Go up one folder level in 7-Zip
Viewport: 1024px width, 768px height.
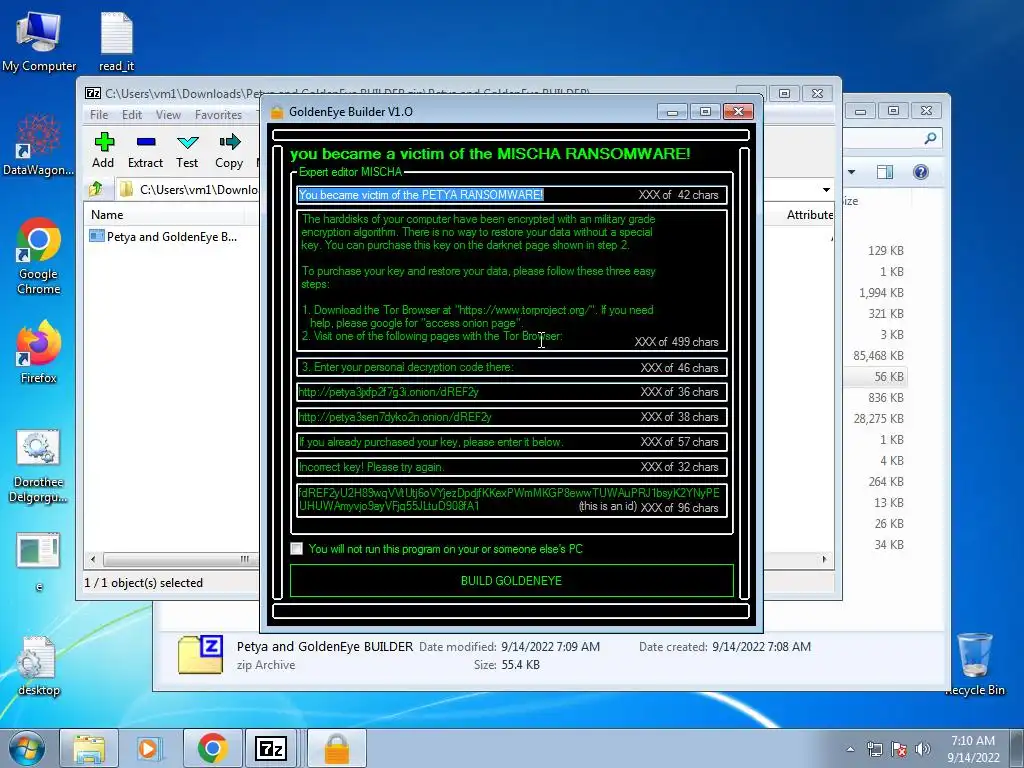[x=96, y=189]
